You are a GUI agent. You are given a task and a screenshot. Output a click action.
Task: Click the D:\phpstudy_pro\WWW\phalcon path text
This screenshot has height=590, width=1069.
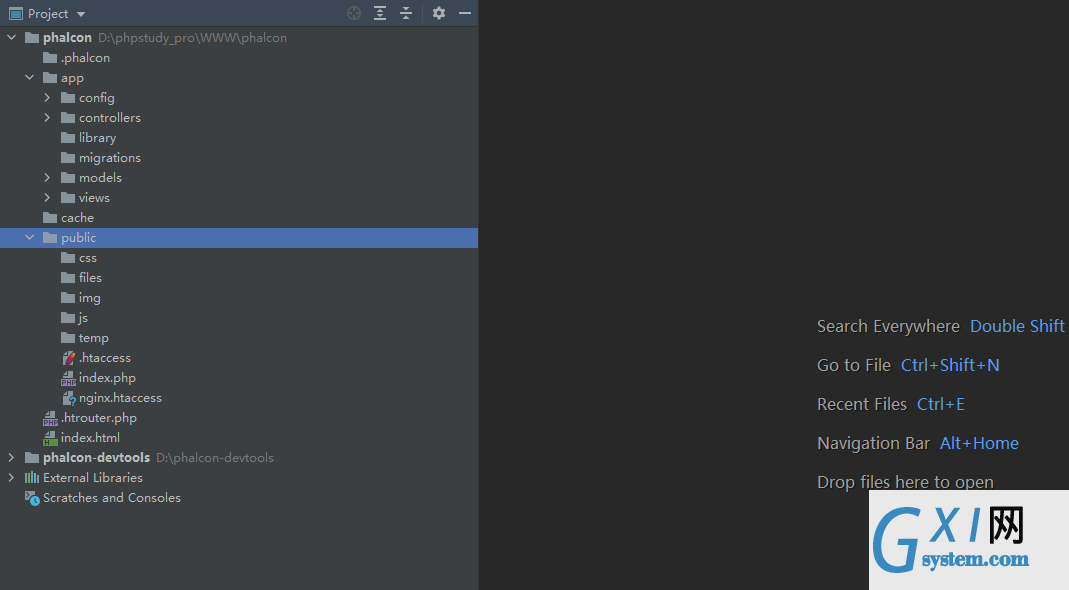192,38
